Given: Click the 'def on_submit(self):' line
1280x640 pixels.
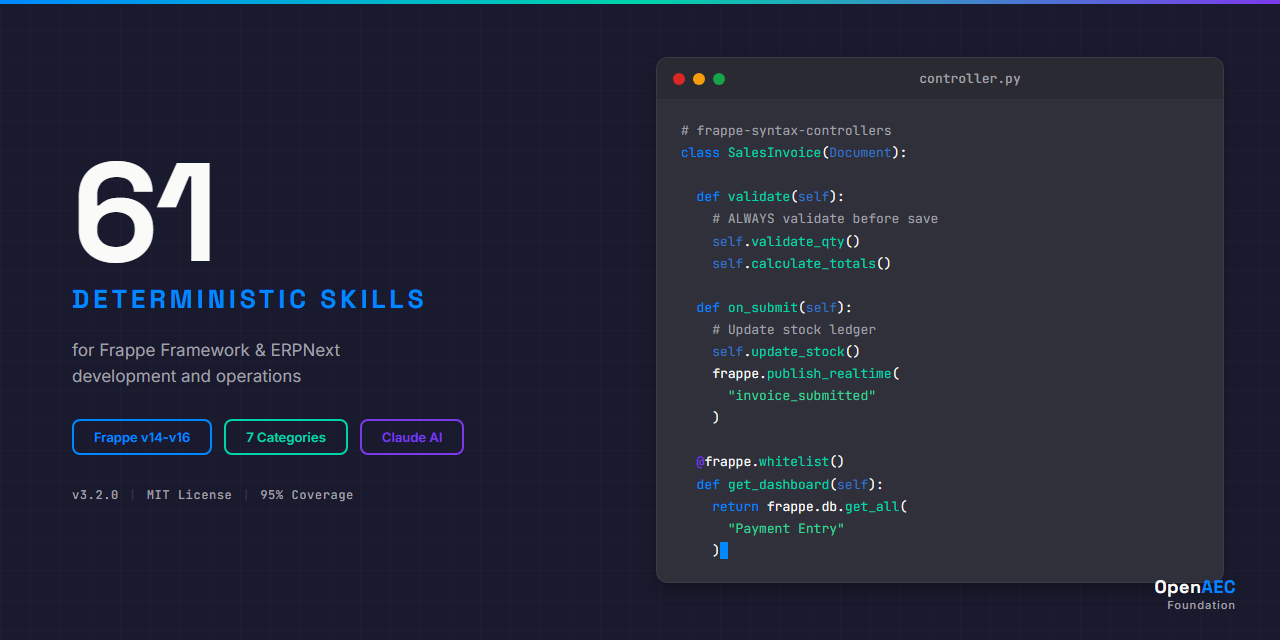Looking at the screenshot, I should (774, 308).
